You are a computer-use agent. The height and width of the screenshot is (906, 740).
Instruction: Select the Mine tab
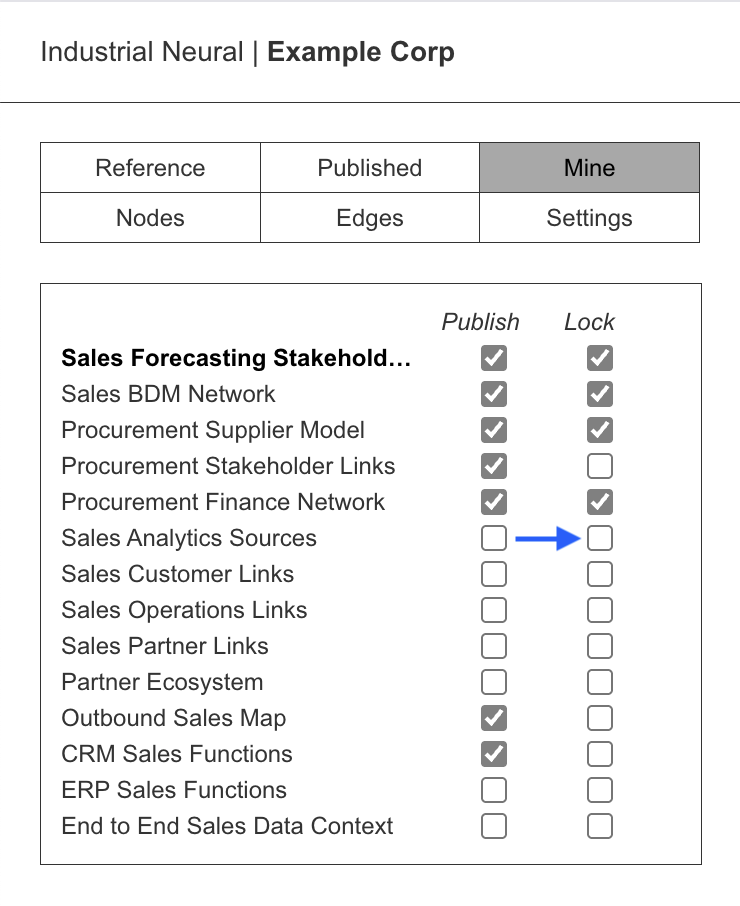point(589,168)
